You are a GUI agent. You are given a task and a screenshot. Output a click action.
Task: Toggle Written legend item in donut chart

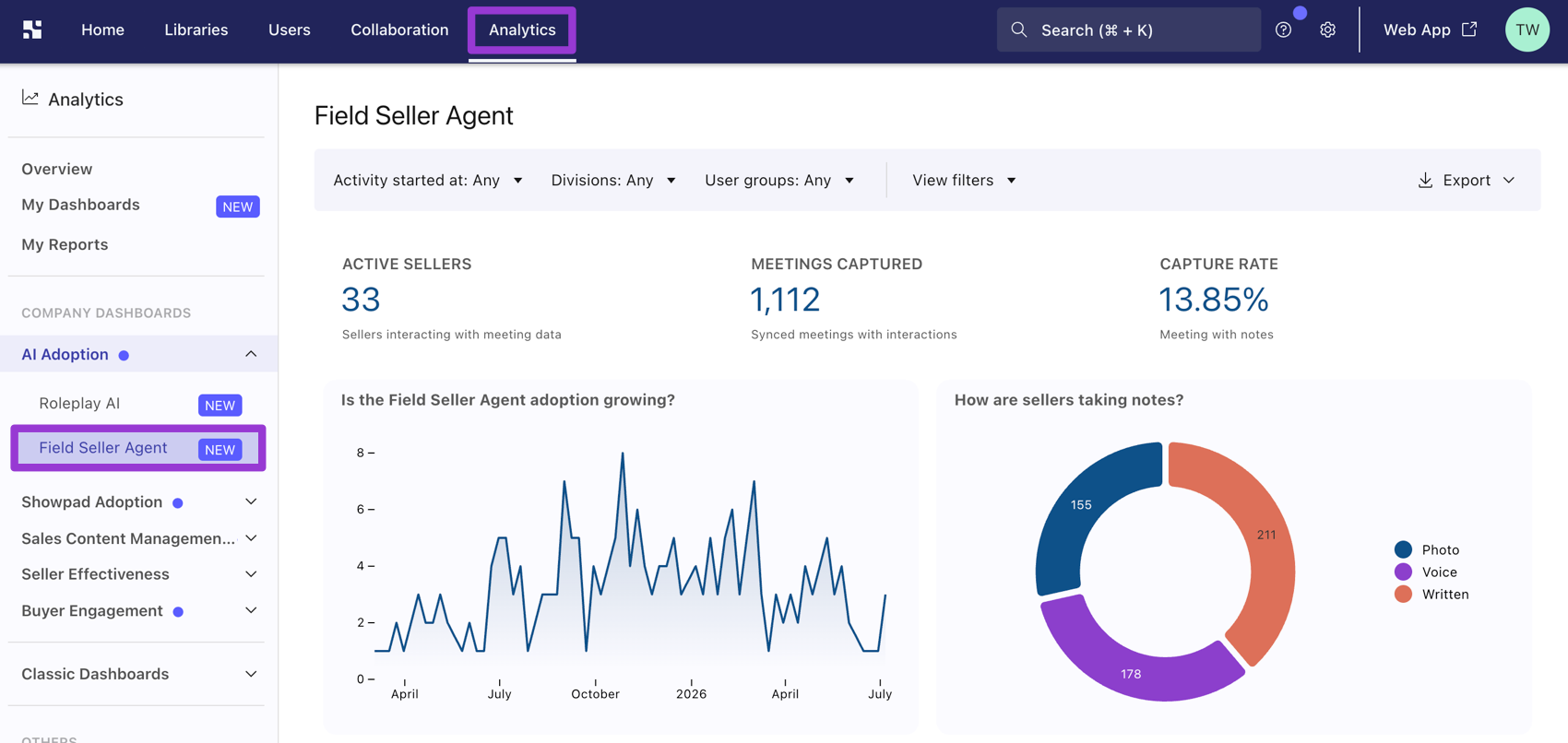[x=1431, y=594]
